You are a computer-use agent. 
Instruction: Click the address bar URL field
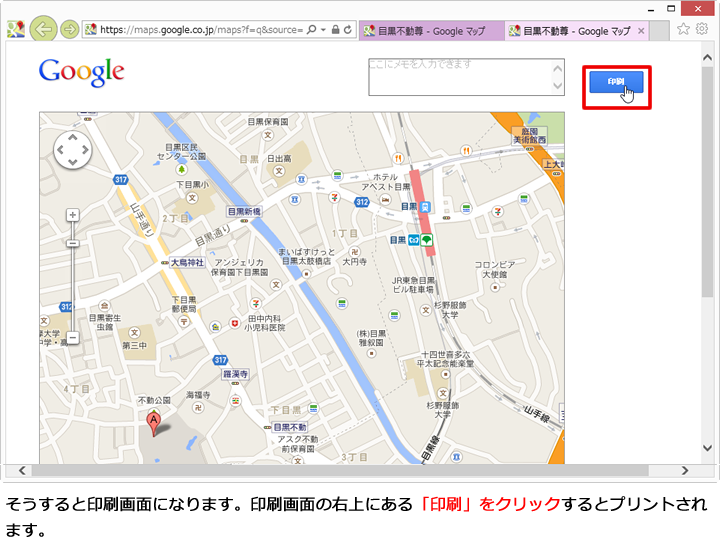(x=201, y=30)
